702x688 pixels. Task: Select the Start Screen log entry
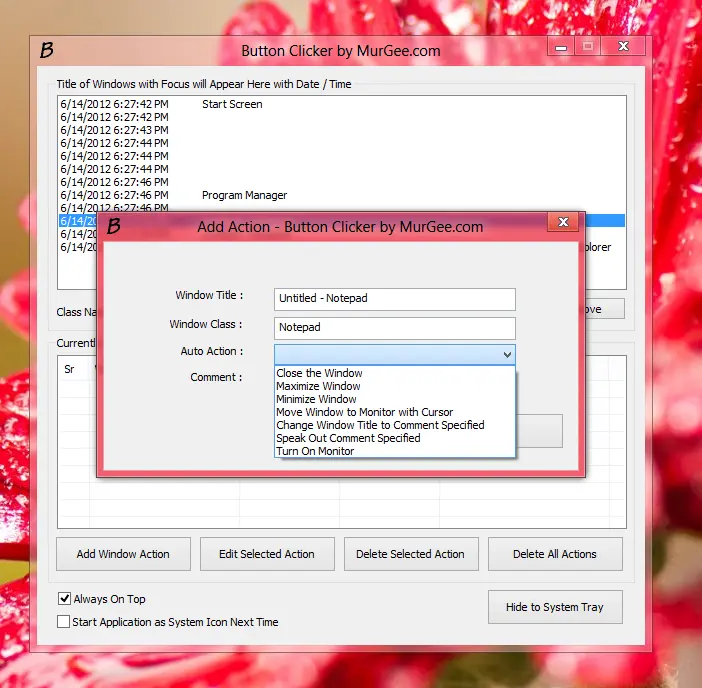point(342,104)
